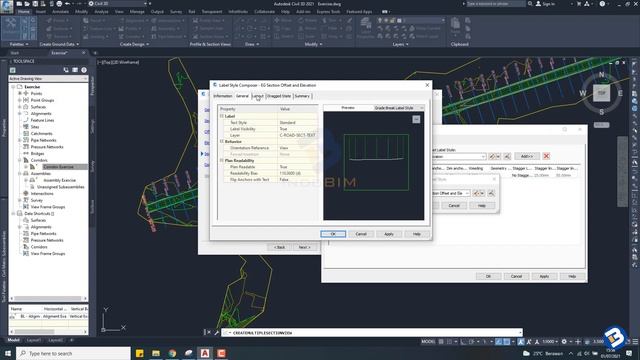640x360 pixels.
Task: Open the Grade Break Label Style preview dropdown
Action: coord(398,108)
